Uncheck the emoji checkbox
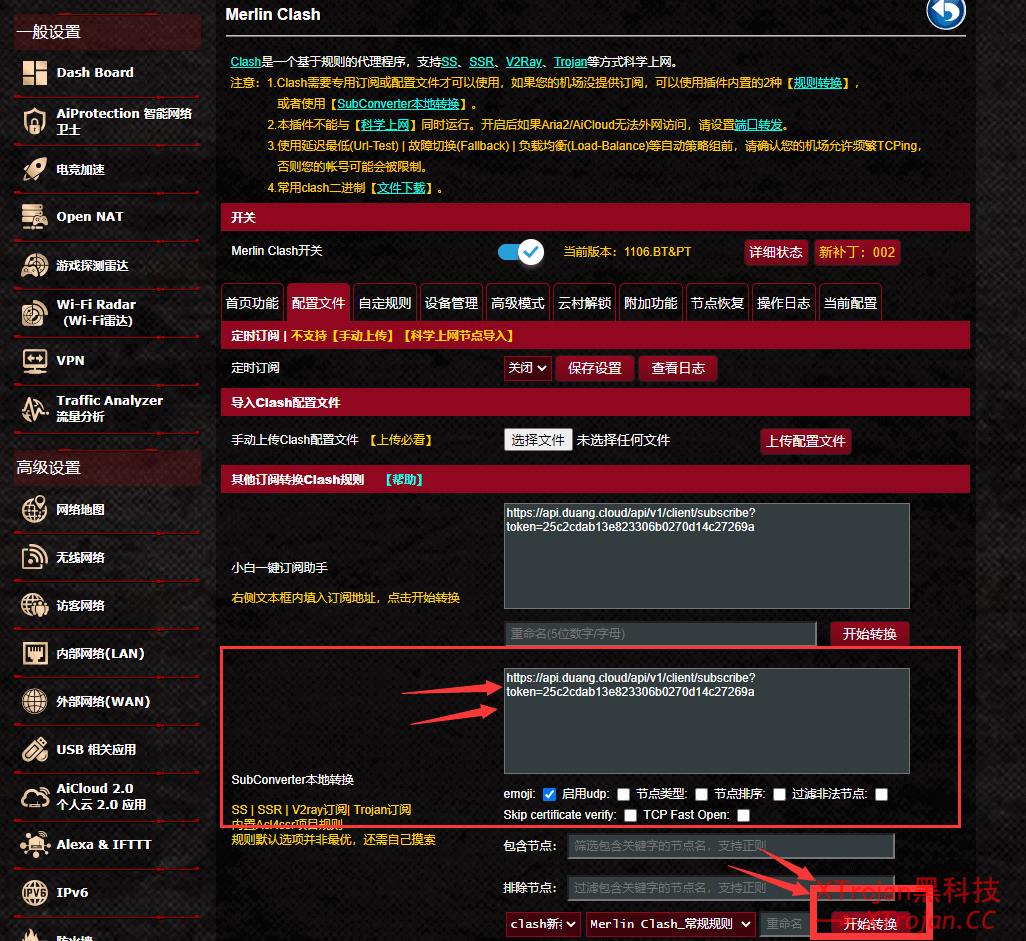 coord(549,795)
